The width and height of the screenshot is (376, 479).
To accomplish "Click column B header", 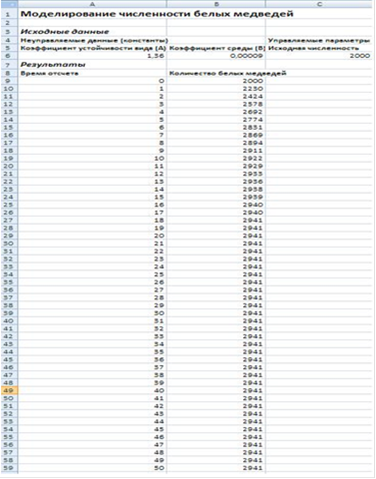I will pos(216,4).
